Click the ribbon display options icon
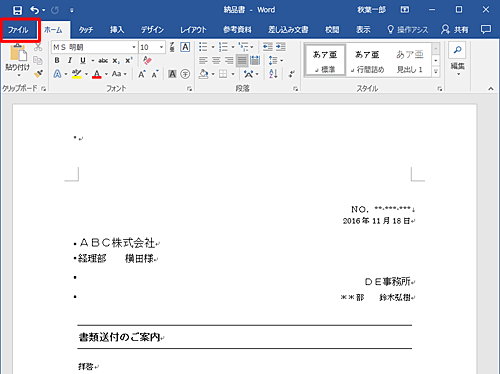The height and width of the screenshot is (374, 500). pos(405,10)
